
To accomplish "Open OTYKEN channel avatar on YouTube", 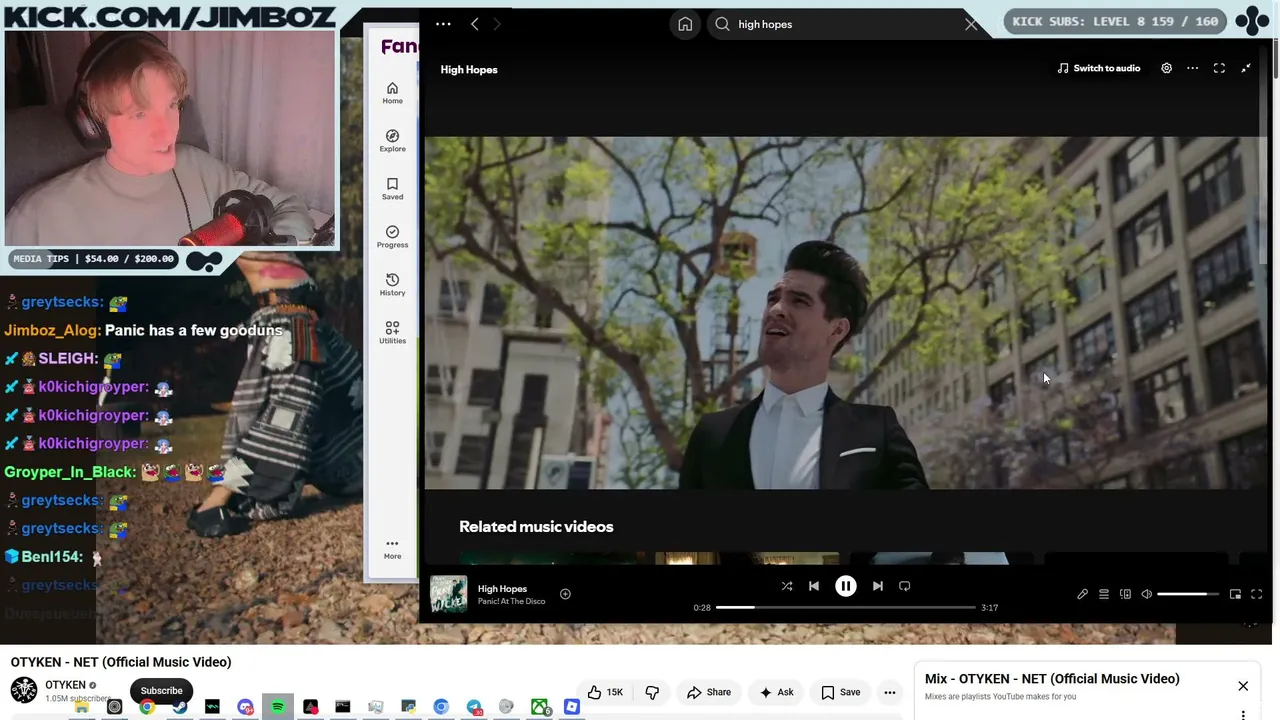I will point(24,690).
